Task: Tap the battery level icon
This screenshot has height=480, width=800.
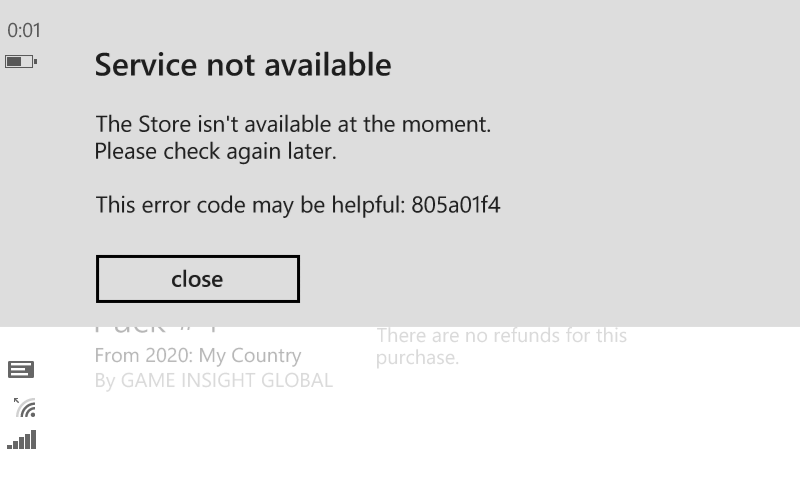Action: 21,62
